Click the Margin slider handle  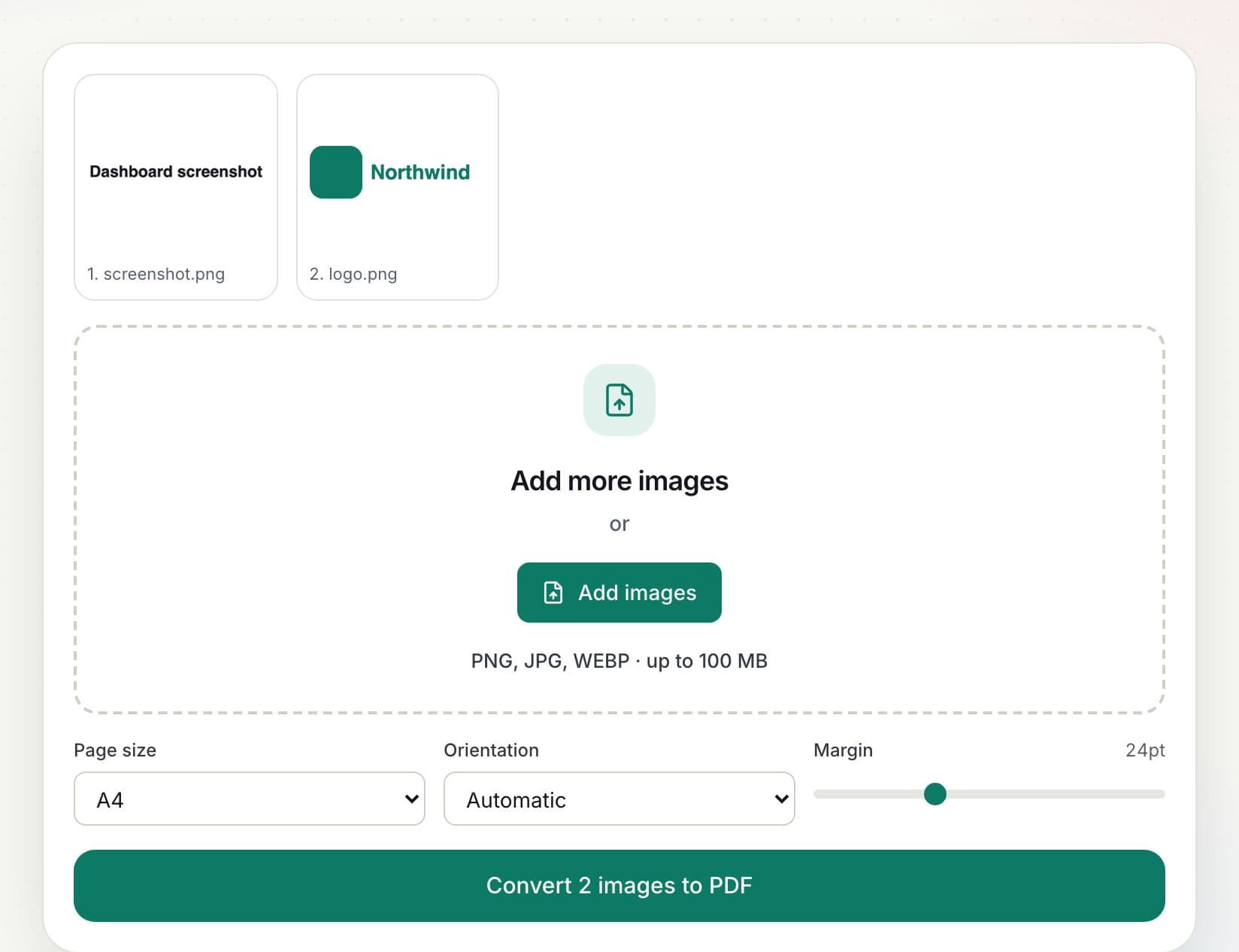tap(935, 794)
